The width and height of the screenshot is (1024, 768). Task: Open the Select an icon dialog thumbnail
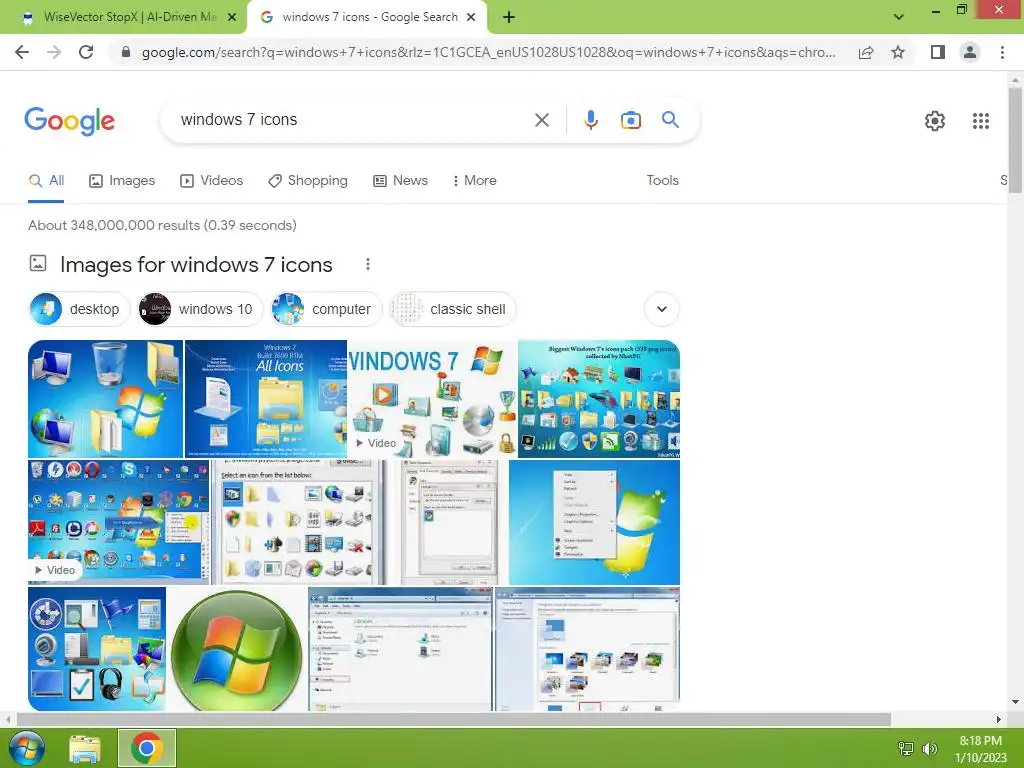tap(298, 522)
